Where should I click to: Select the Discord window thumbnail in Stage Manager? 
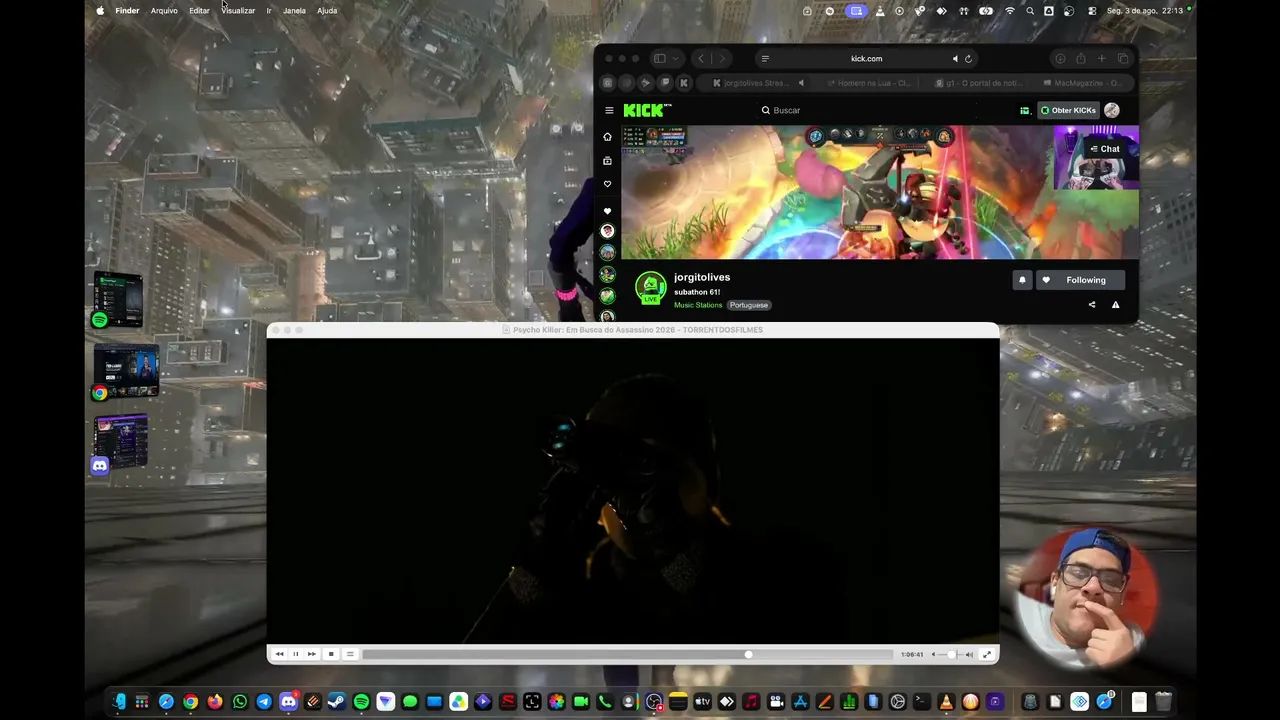tap(120, 444)
